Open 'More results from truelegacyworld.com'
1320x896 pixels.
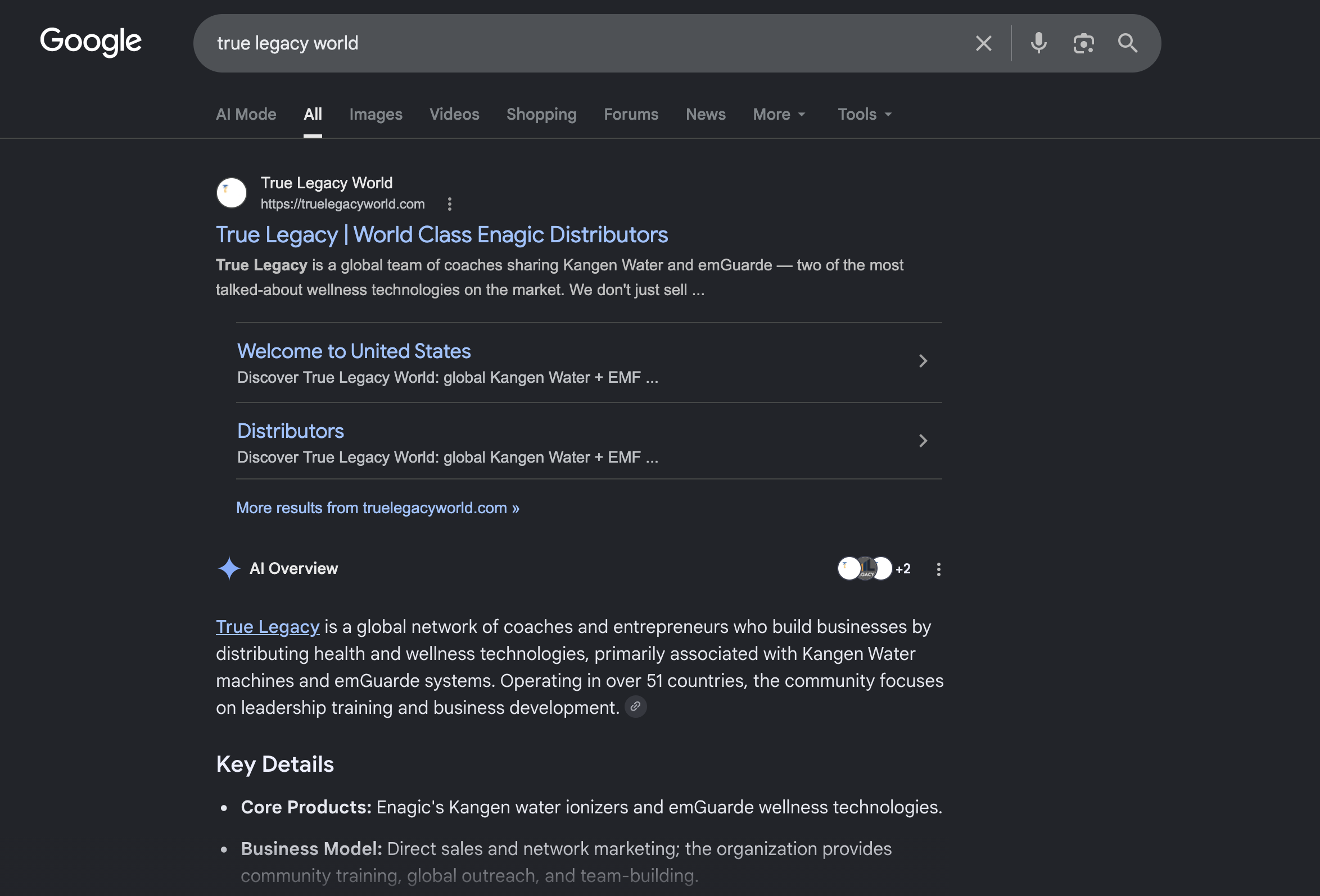378,508
